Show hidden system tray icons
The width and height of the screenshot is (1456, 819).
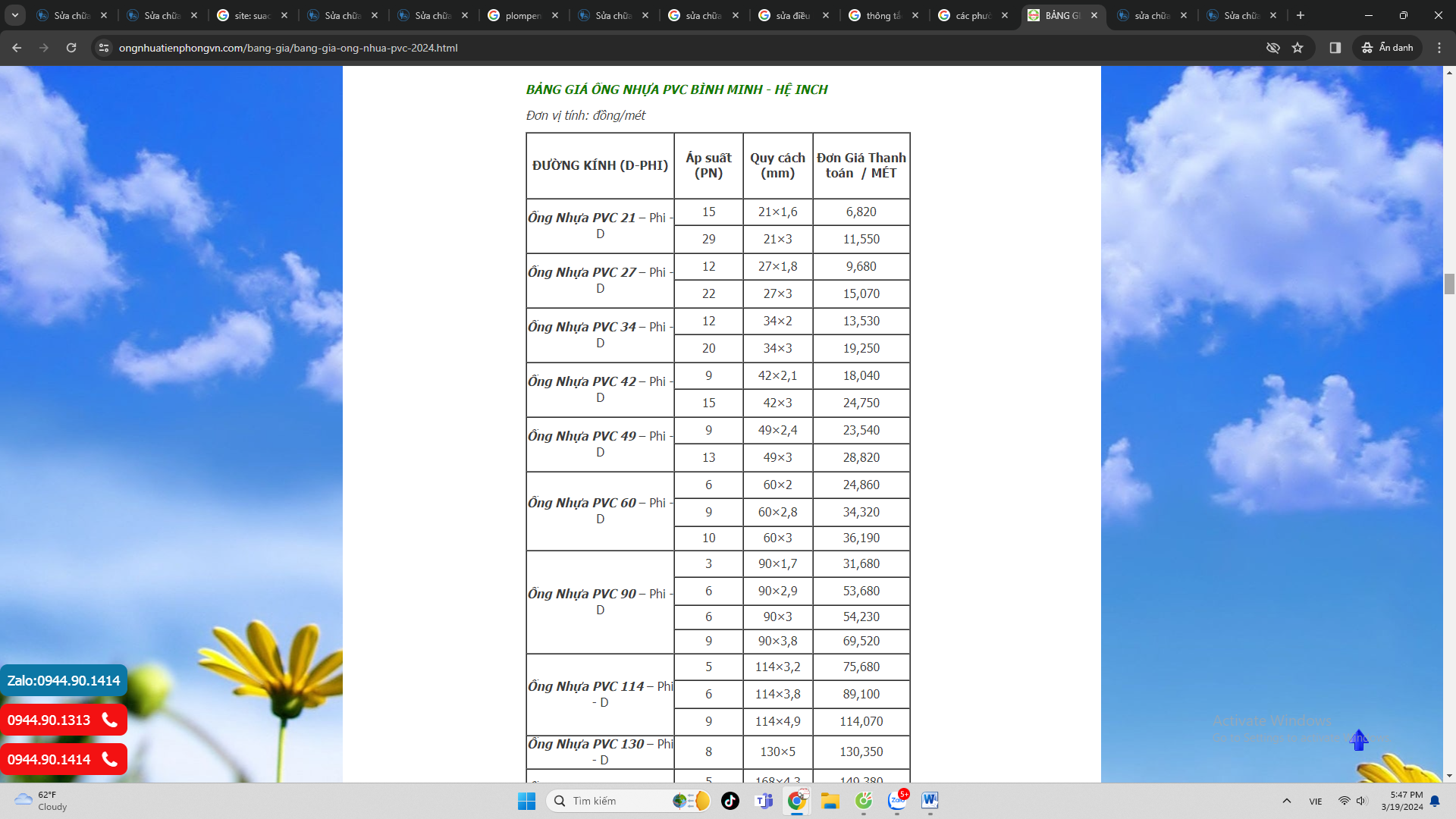(x=1287, y=802)
